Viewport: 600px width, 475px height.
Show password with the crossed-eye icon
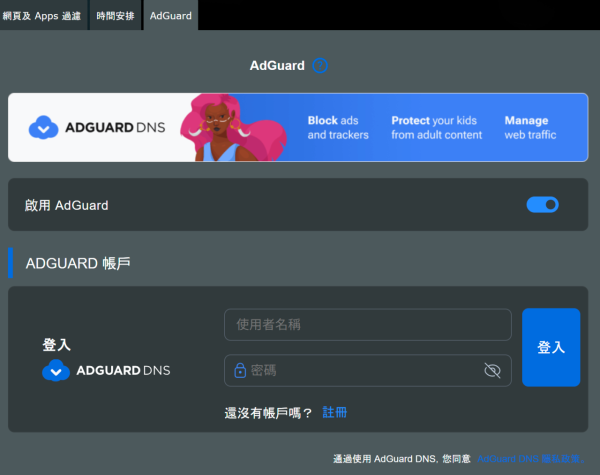tap(492, 370)
